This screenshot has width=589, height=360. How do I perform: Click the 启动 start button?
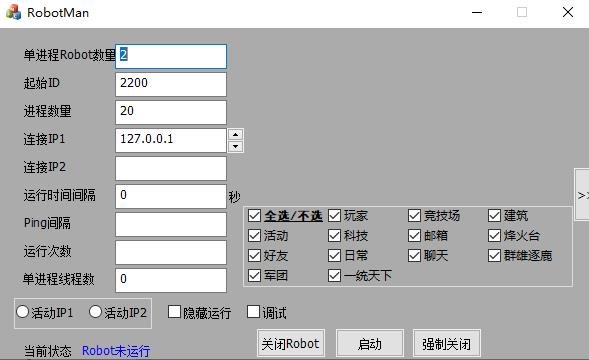(x=370, y=343)
